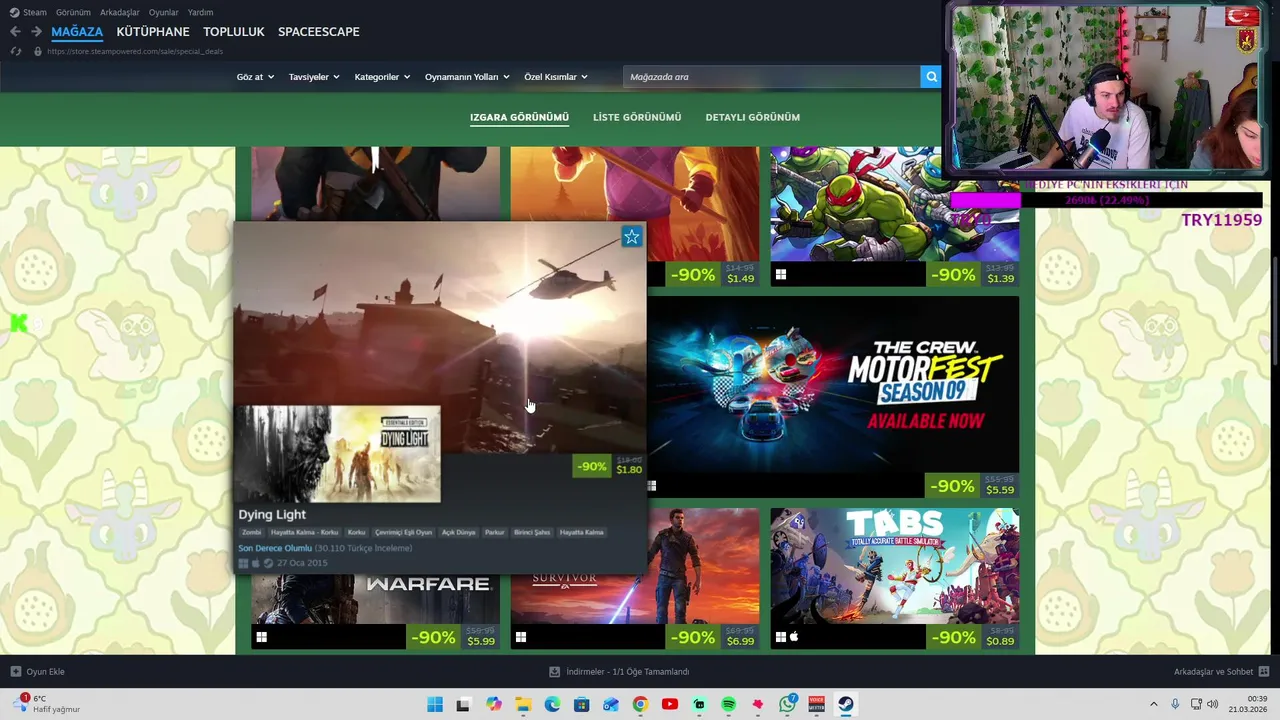Select LİSTE GÖRÜNÜMÜ view
1280x720 pixels.
637,117
